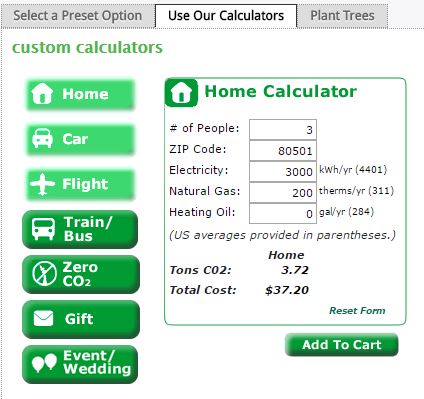424x399 pixels.
Task: Click the Heating Oil gal/yr field
Action: coord(283,214)
